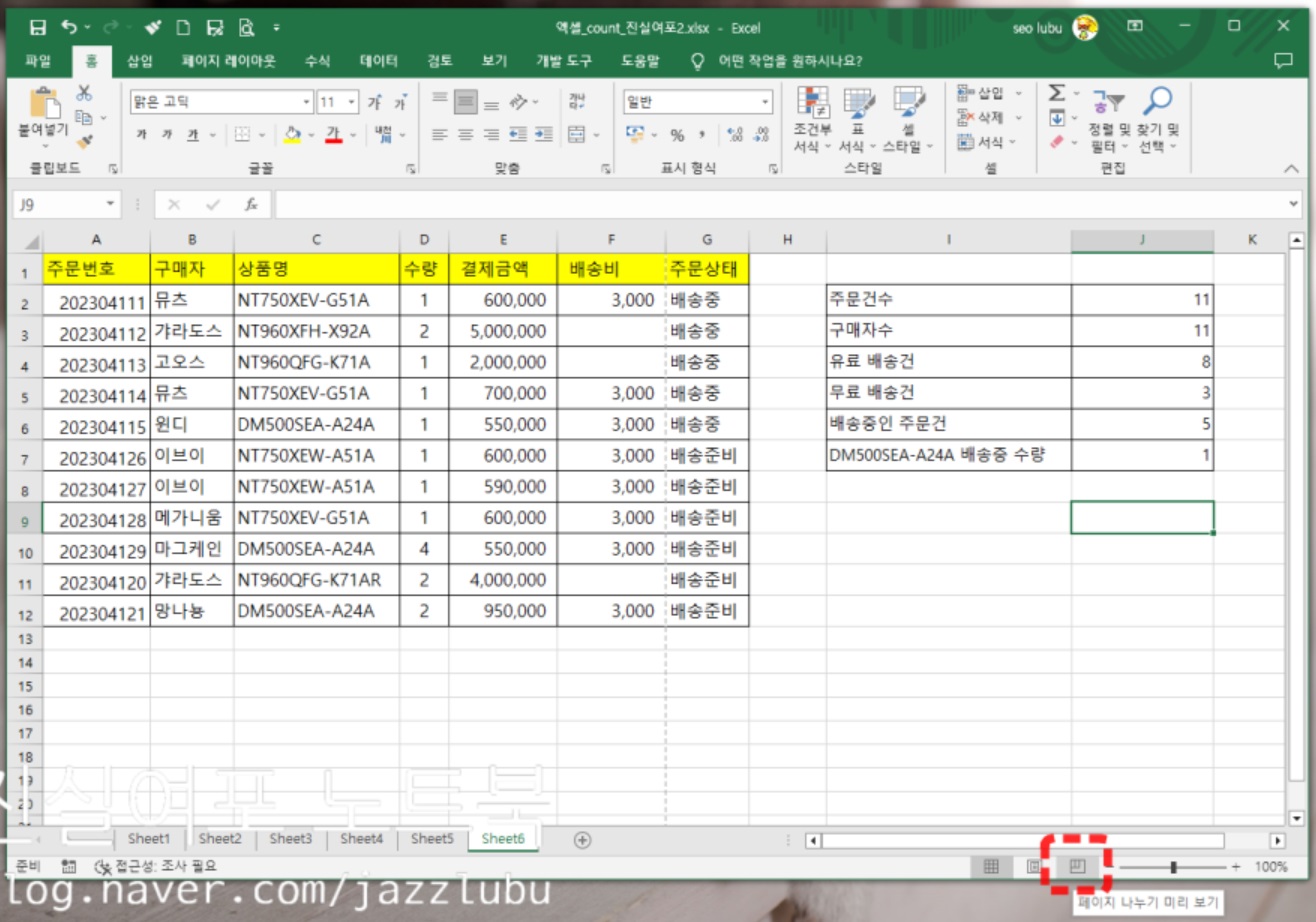The height and width of the screenshot is (922, 1316).
Task: Open 찾기 및 선택 find and select
Action: (1158, 120)
